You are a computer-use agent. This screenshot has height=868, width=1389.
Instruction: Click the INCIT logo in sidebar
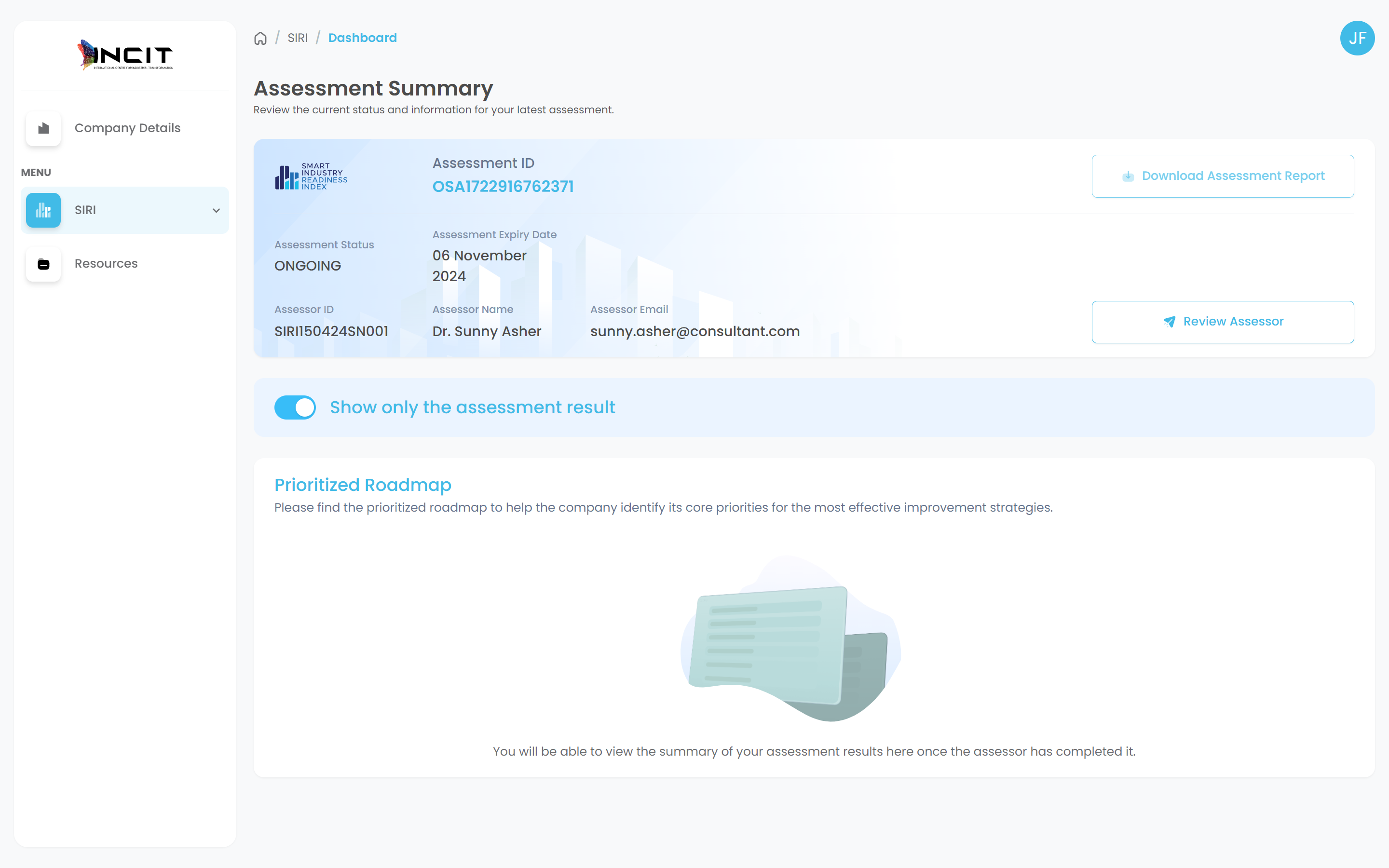pyautogui.click(x=125, y=55)
